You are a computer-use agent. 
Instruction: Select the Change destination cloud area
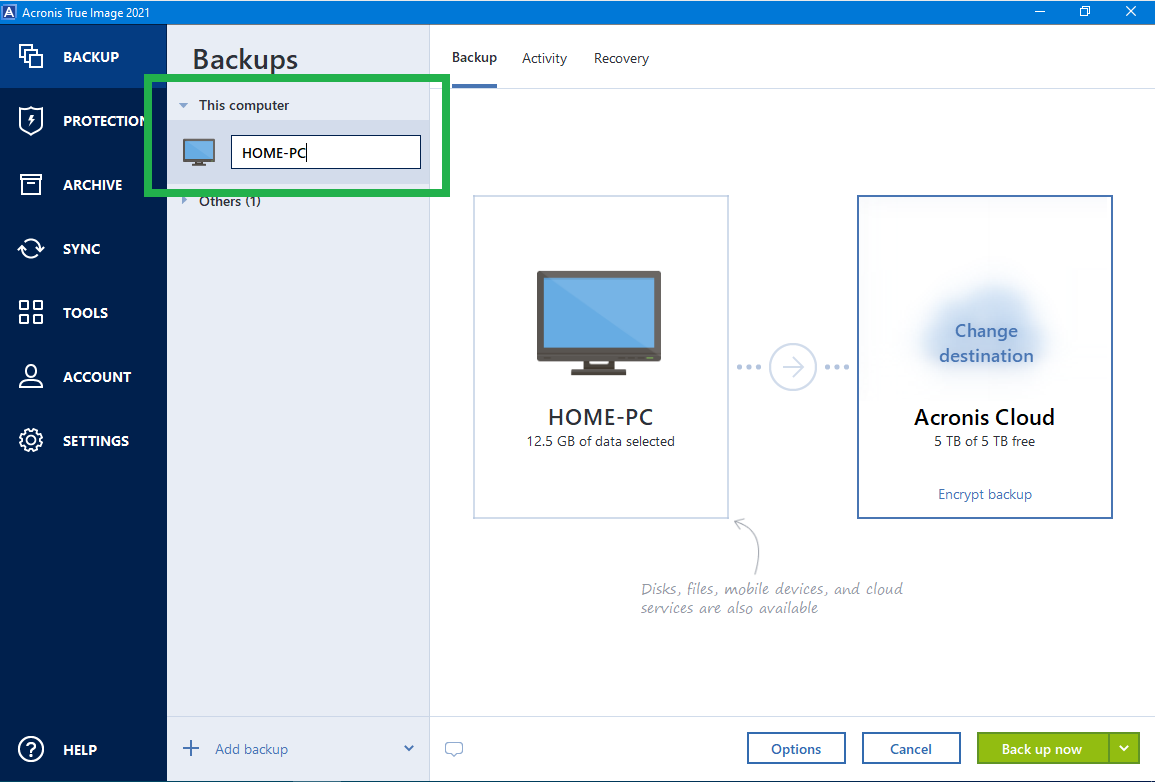(986, 343)
